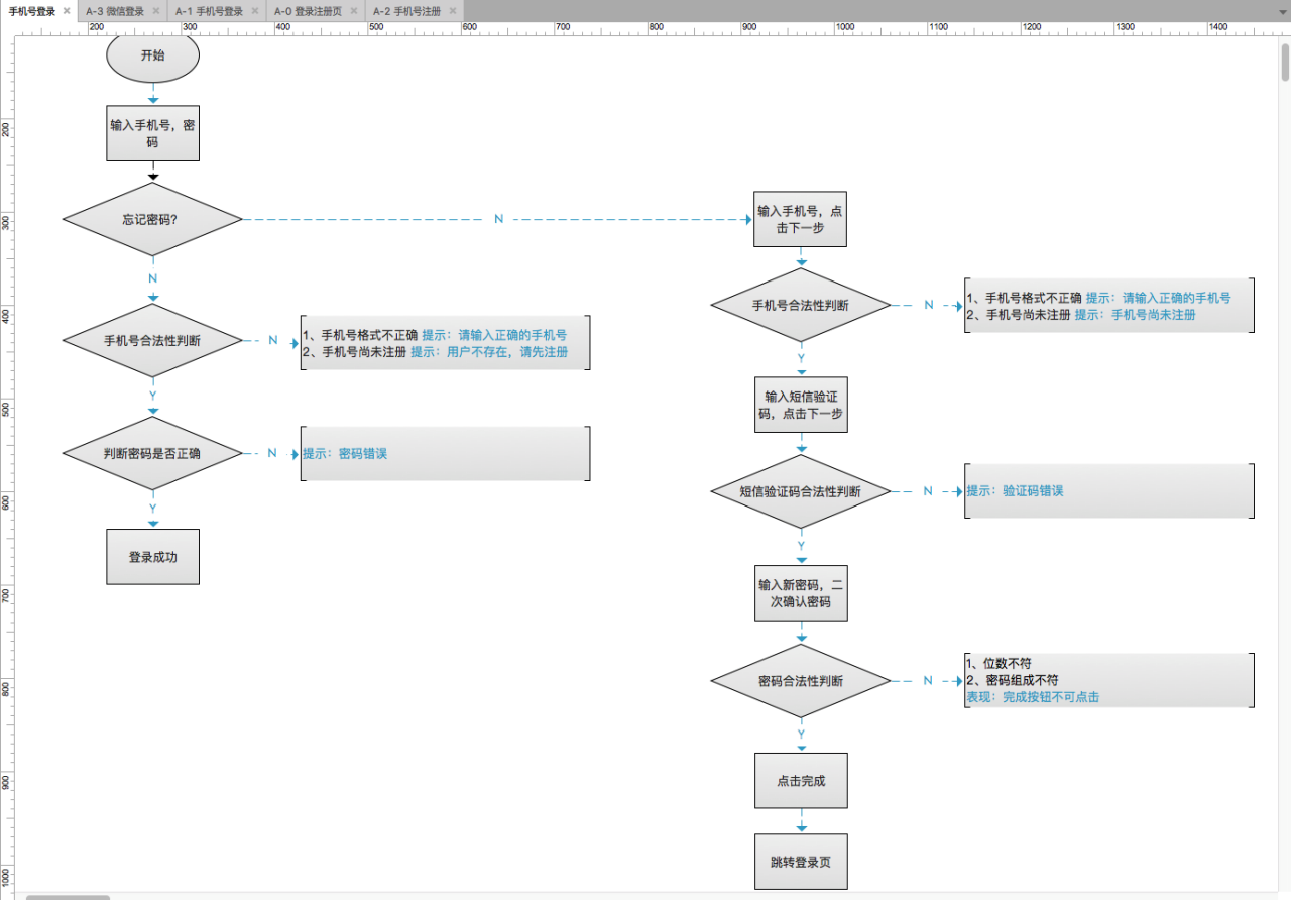Select the 密码合法性判断 diamond
This screenshot has height=900, width=1291.
point(800,681)
